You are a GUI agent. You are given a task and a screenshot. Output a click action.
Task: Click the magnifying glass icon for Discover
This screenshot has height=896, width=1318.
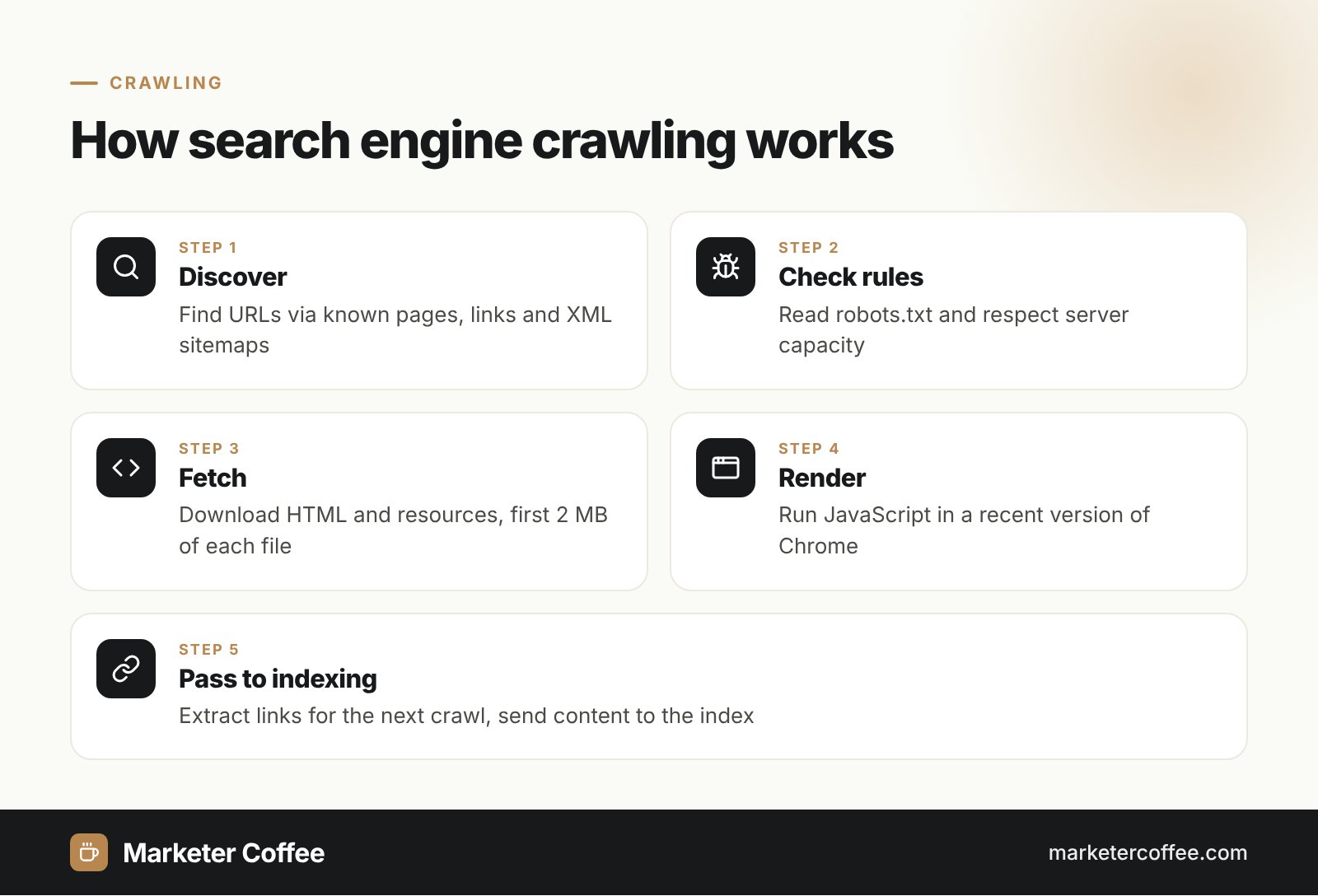(x=126, y=267)
